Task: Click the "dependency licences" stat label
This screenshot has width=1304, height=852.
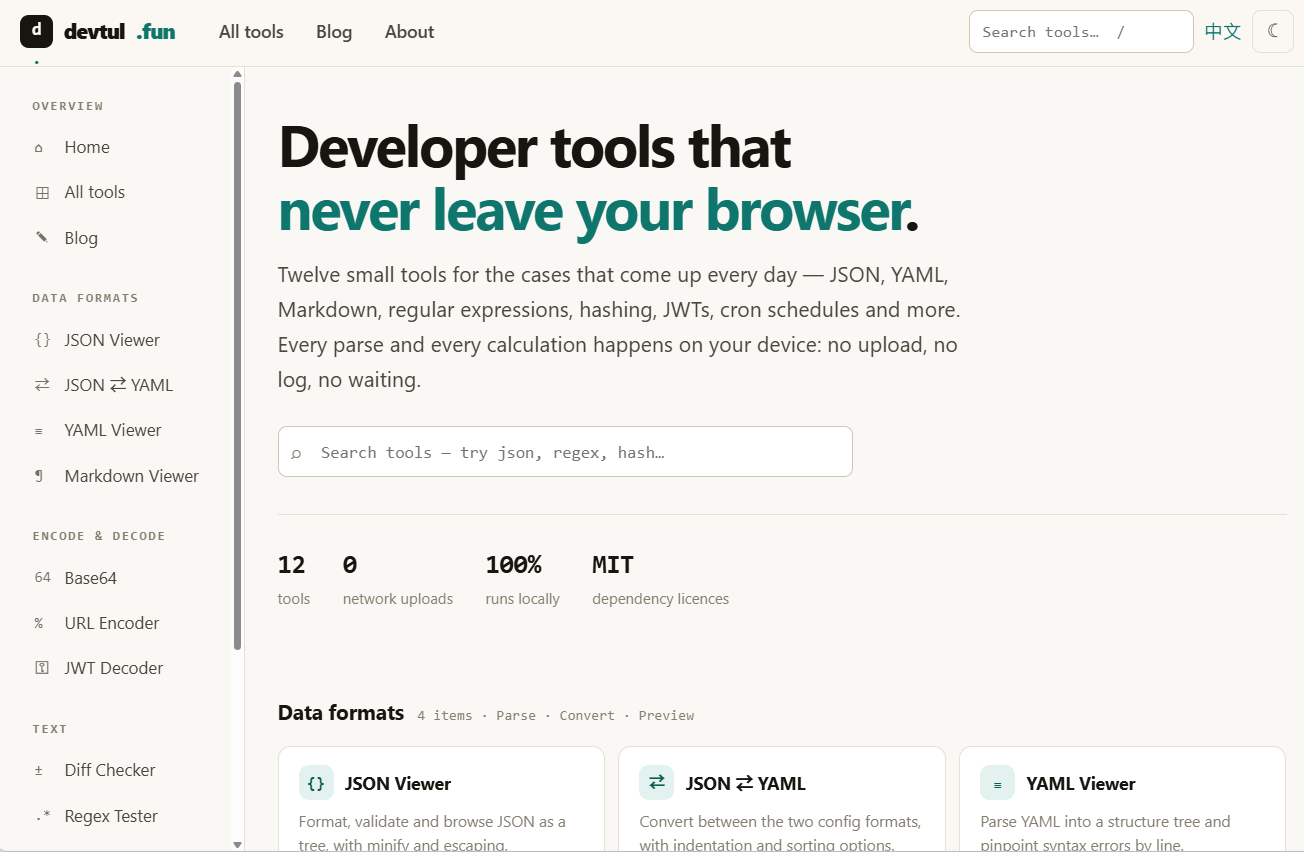Action: coord(661,599)
